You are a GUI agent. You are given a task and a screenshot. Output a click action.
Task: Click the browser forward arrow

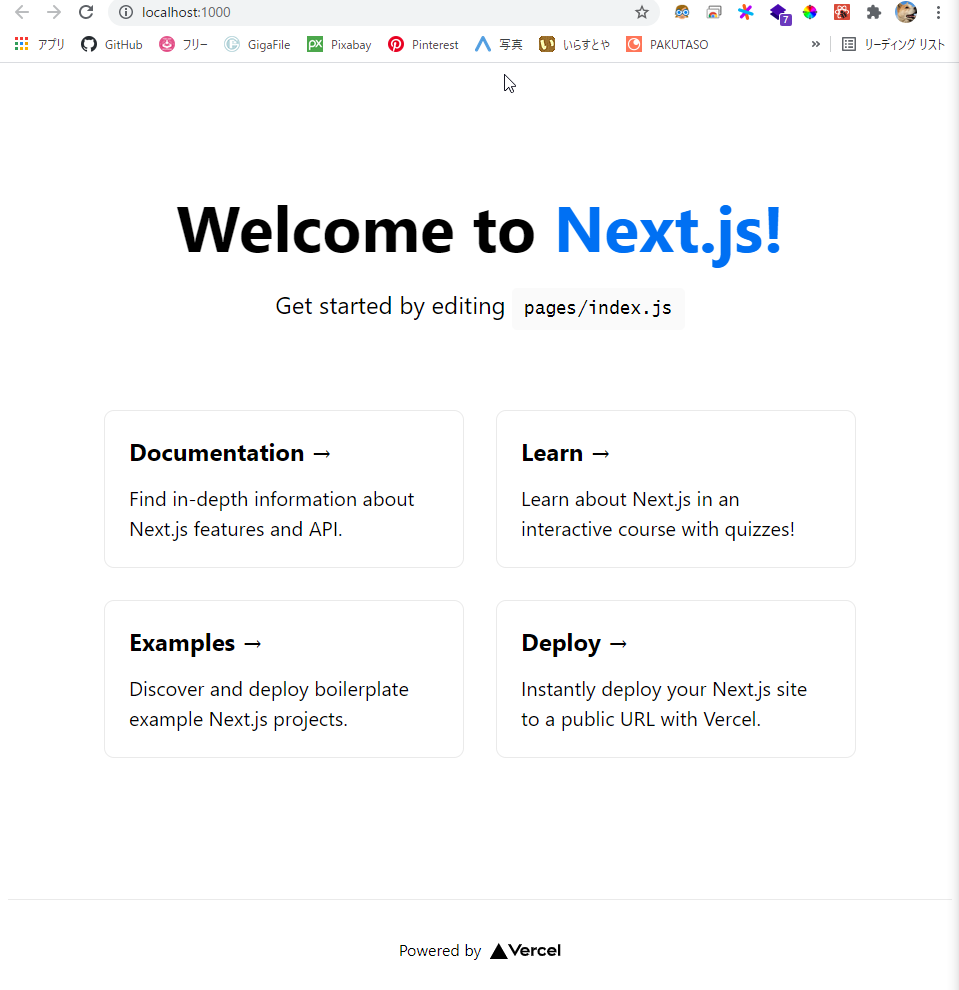pyautogui.click(x=54, y=12)
